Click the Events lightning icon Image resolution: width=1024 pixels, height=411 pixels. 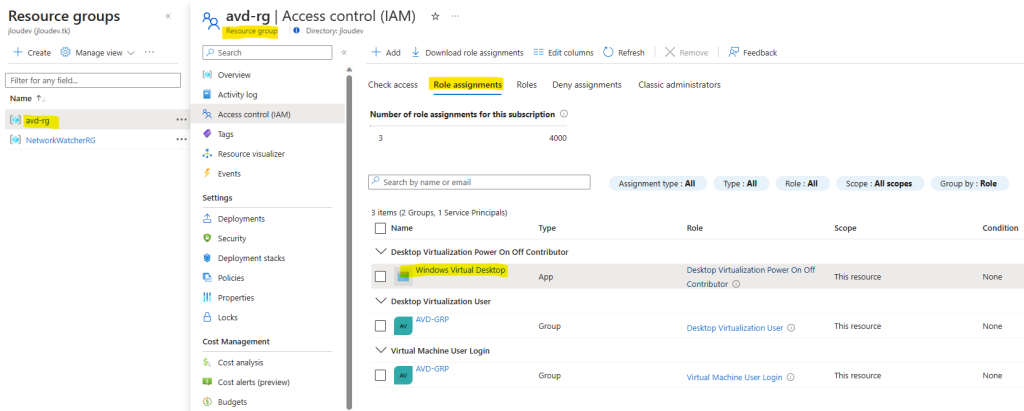(x=207, y=174)
